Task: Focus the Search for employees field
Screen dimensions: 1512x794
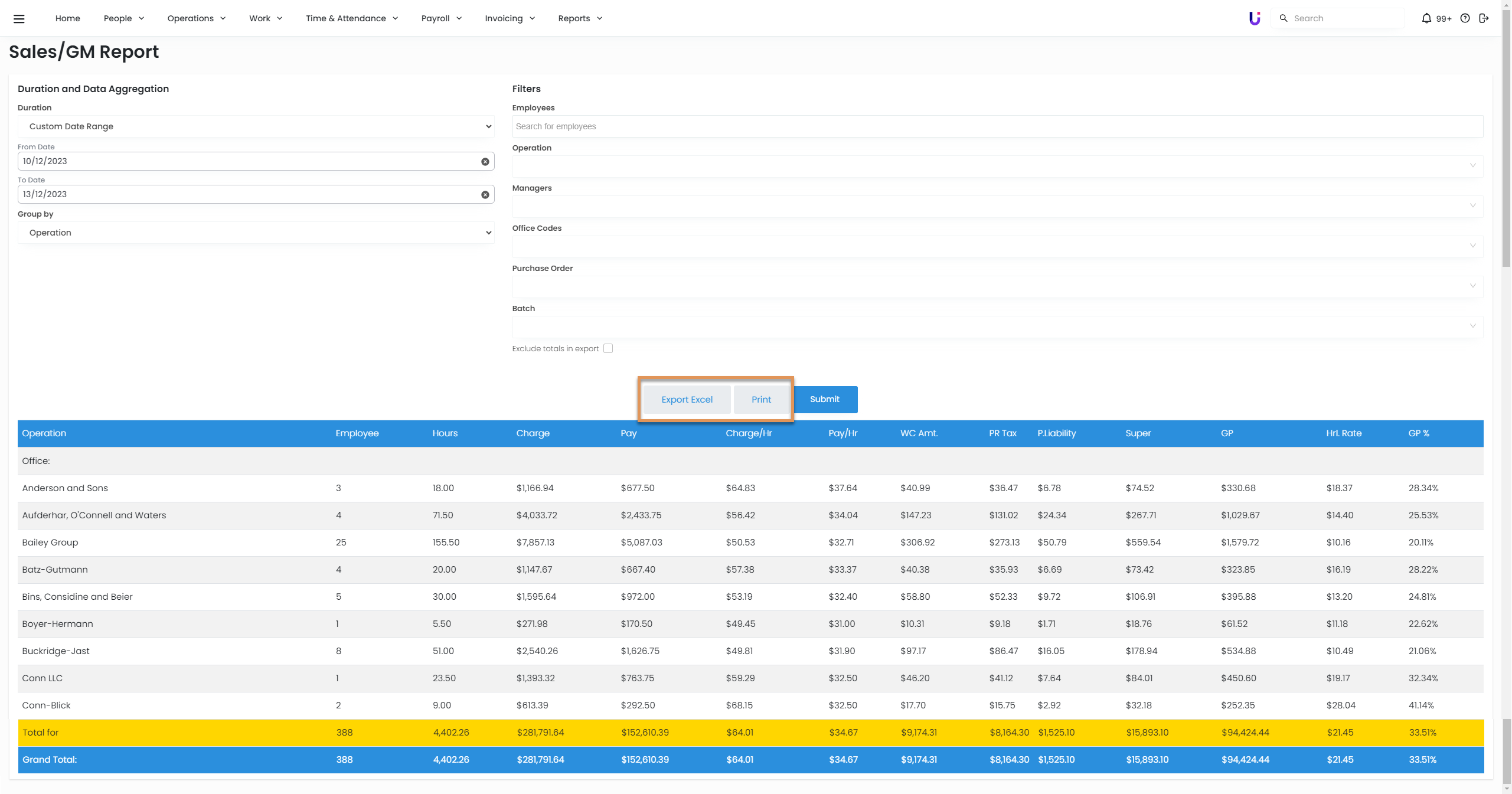Action: click(x=997, y=126)
